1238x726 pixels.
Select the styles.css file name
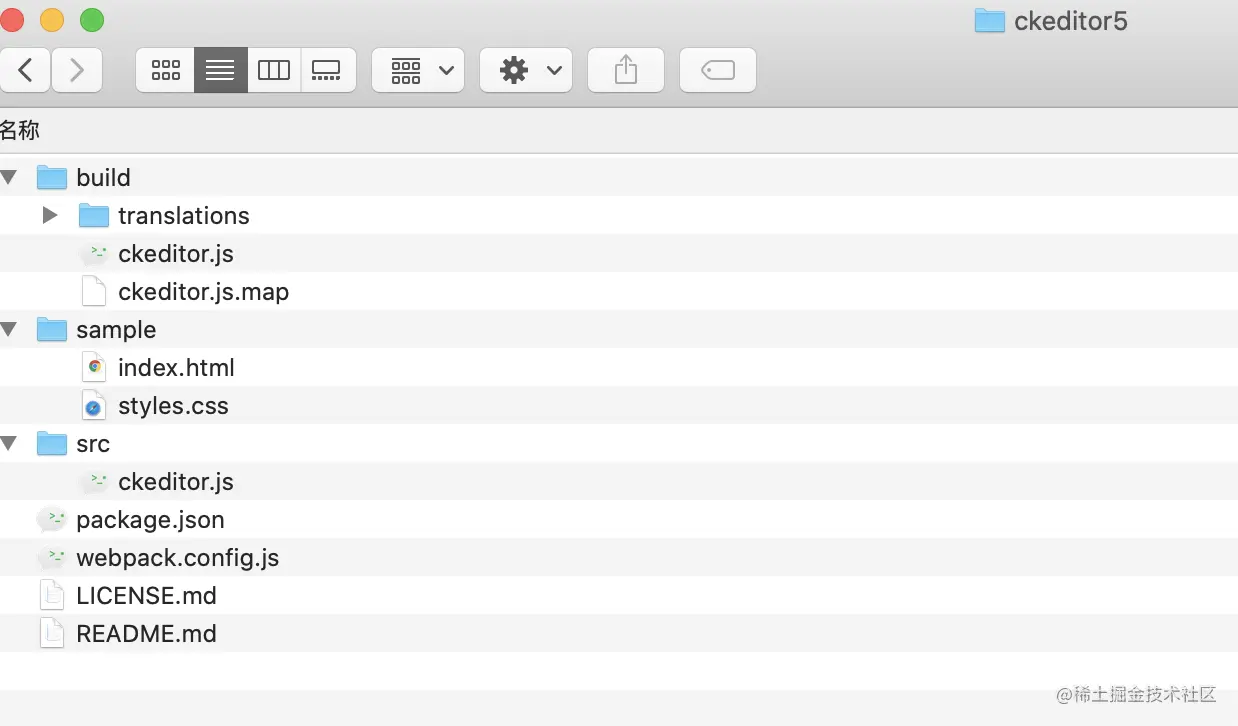(x=173, y=405)
